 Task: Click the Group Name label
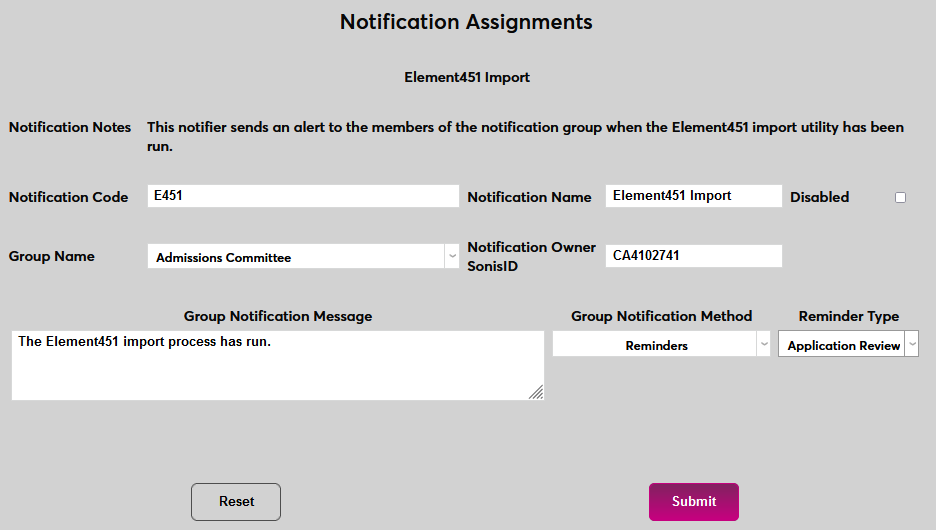coord(52,257)
